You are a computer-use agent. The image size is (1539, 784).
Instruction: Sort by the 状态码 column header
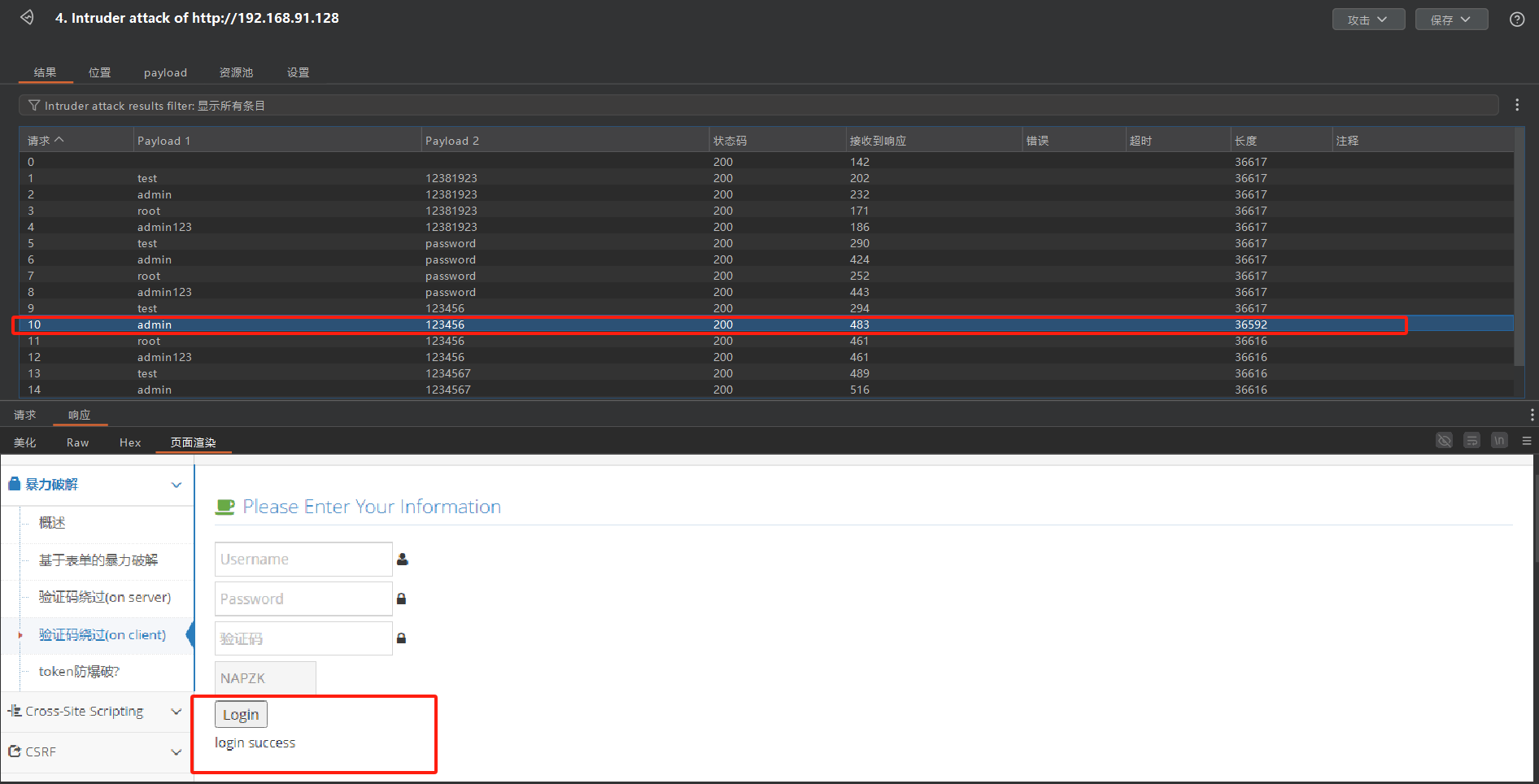(x=778, y=141)
